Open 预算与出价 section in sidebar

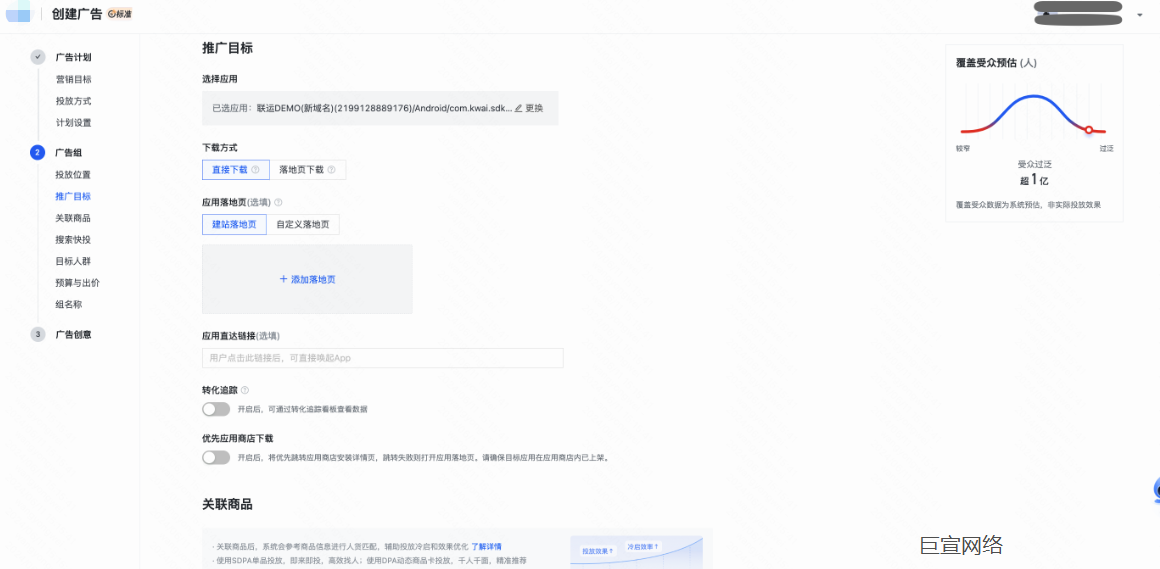(77, 283)
